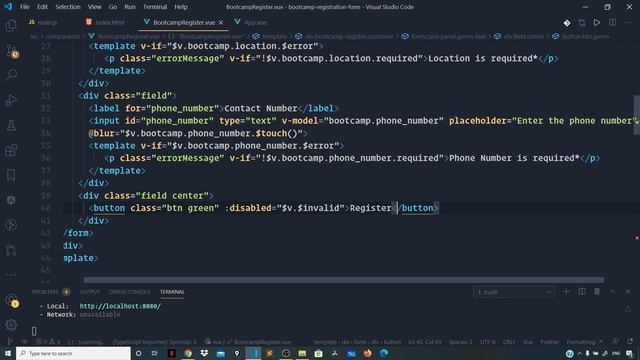The height and width of the screenshot is (360, 640).
Task: Open the Run menu
Action: pos(130,7)
